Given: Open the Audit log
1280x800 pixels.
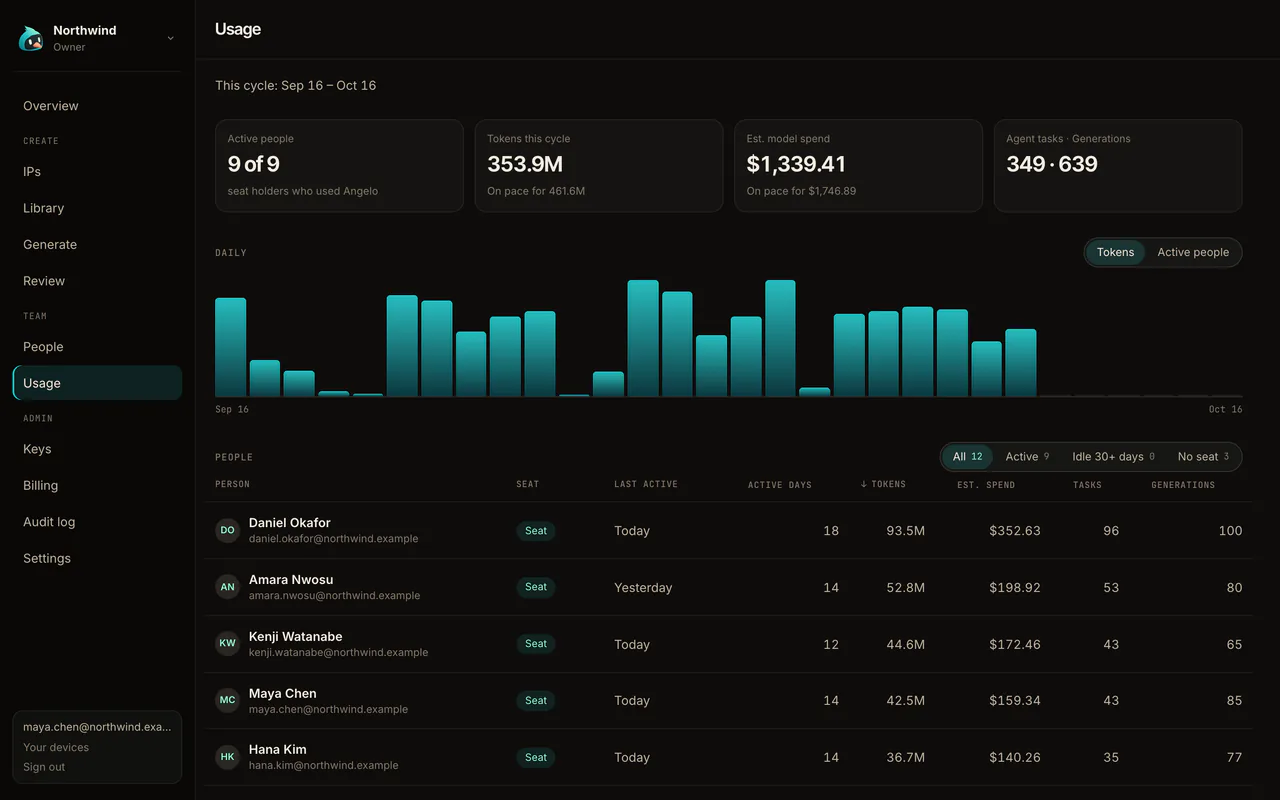Looking at the screenshot, I should coord(97,522).
